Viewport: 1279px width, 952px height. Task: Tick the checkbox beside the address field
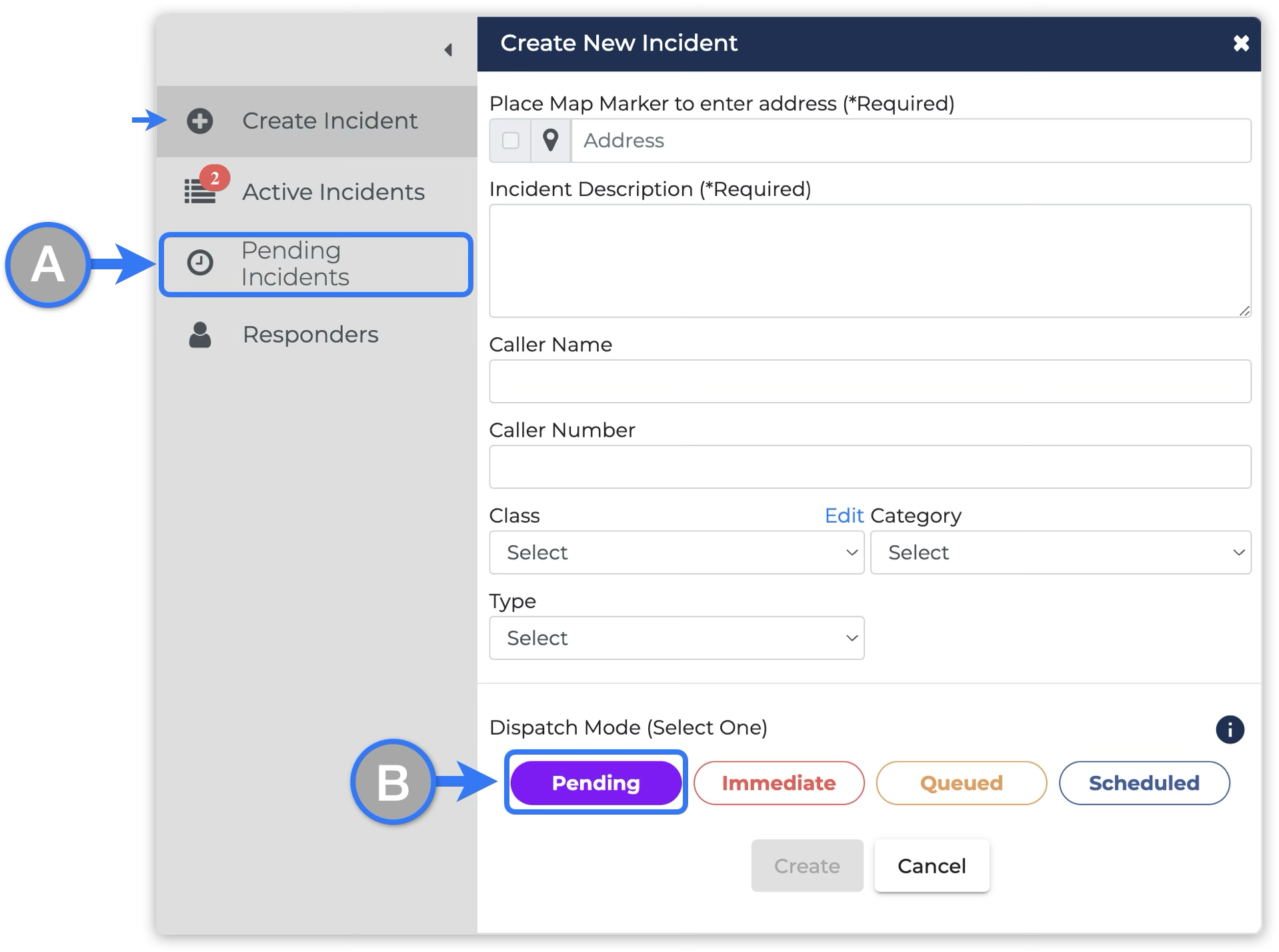[511, 141]
